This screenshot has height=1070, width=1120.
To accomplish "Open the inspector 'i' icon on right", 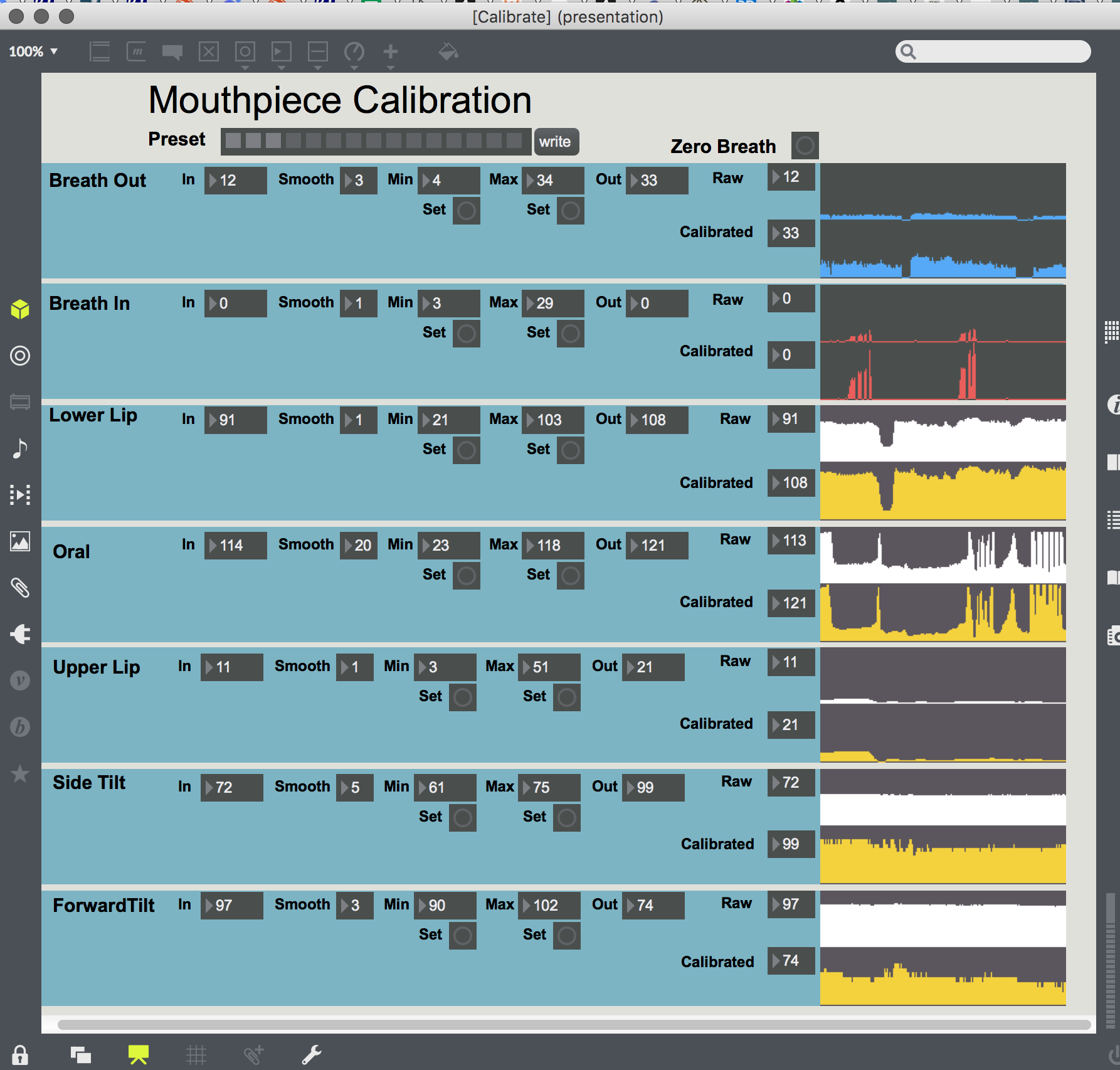I will pyautogui.click(x=1114, y=405).
